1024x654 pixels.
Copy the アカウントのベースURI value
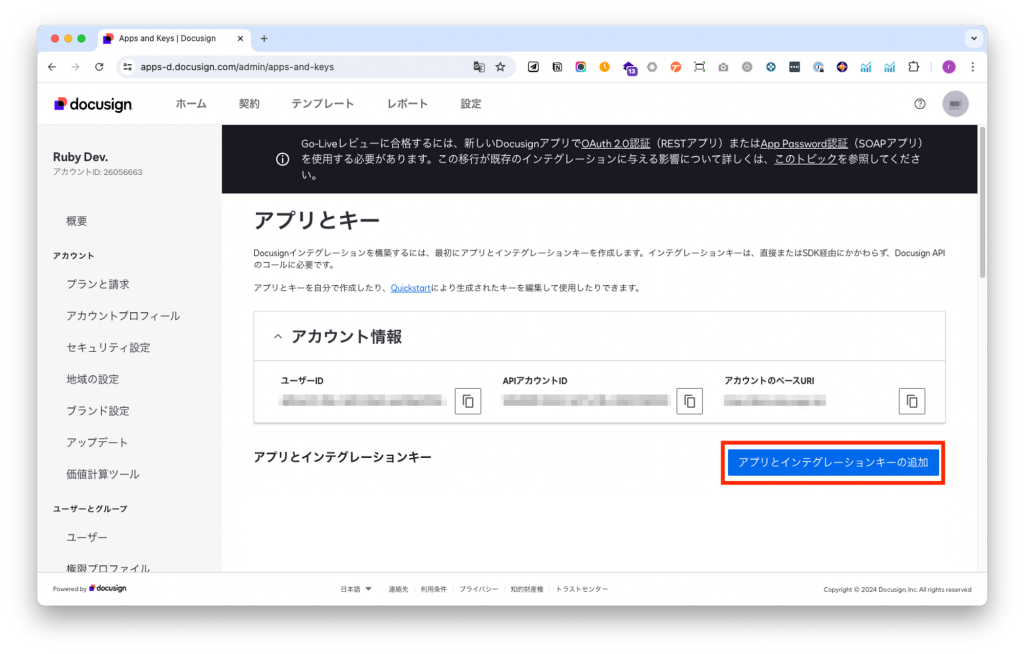pos(911,401)
